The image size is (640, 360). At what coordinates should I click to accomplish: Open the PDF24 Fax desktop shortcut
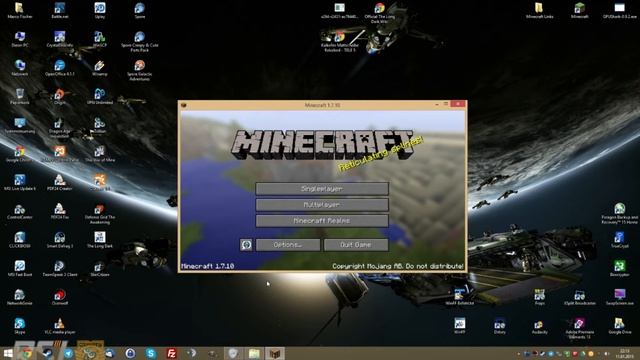coord(60,211)
